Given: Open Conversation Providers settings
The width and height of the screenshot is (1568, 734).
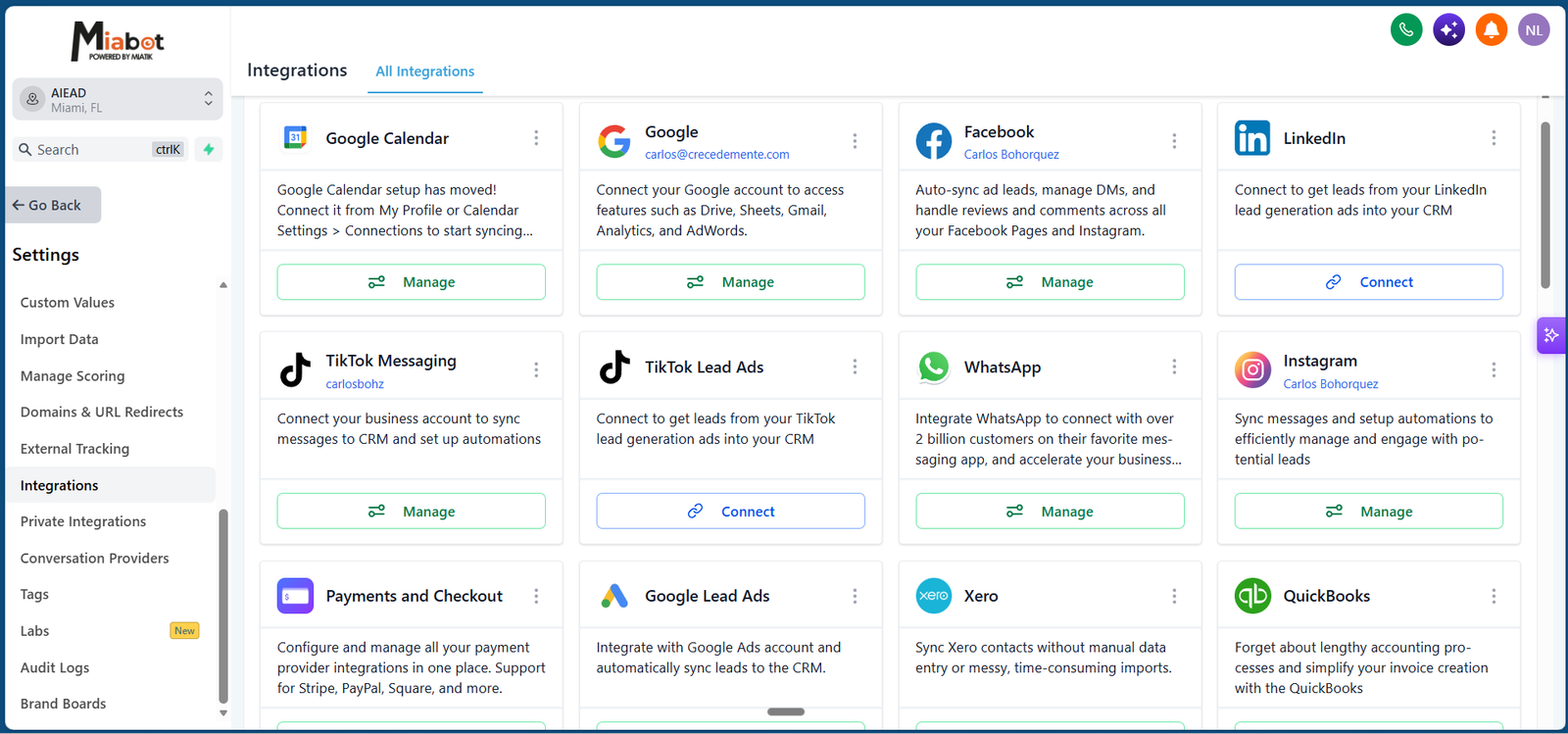Looking at the screenshot, I should pos(95,559).
